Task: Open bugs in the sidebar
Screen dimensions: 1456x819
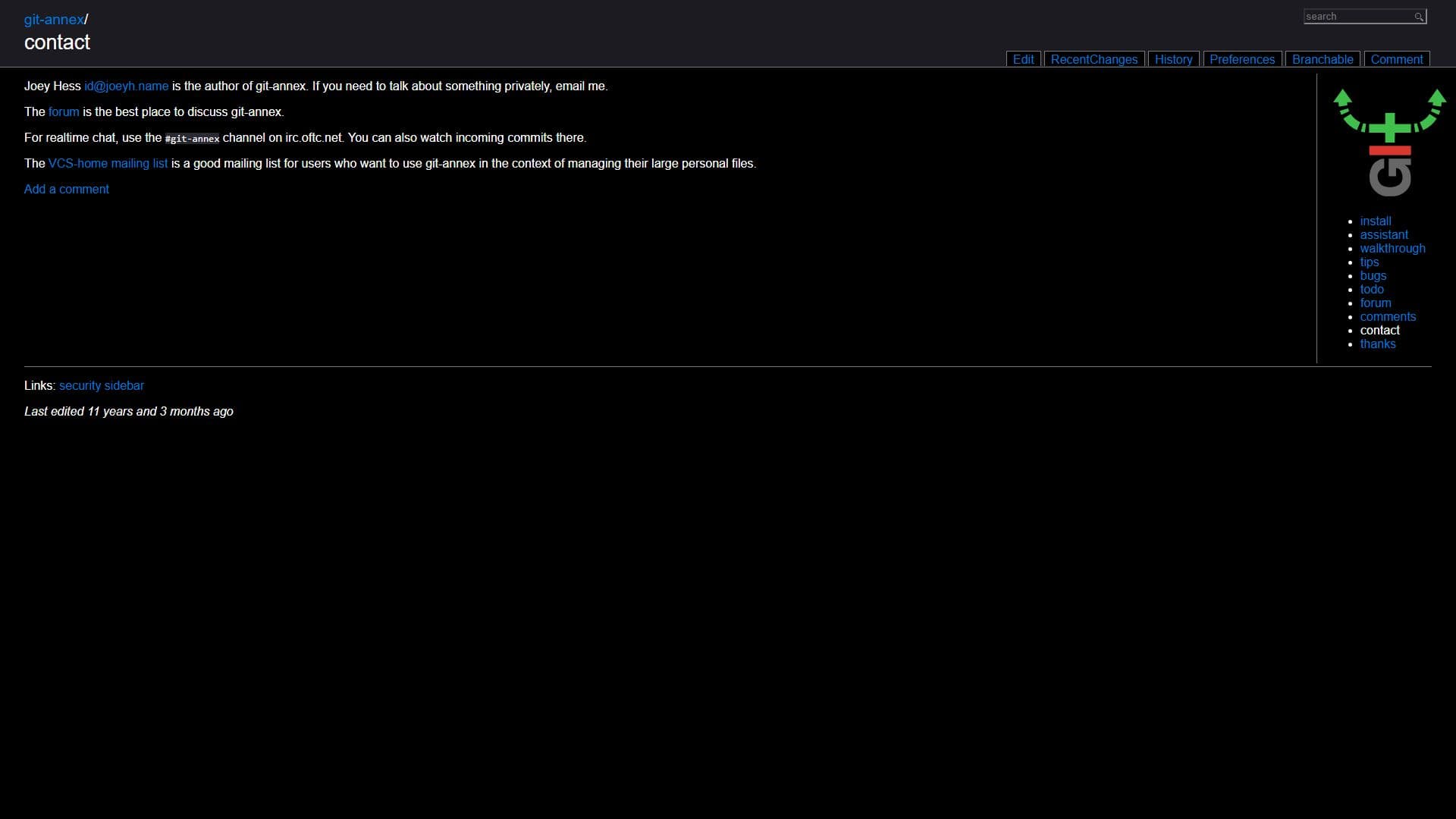Action: 1373,276
